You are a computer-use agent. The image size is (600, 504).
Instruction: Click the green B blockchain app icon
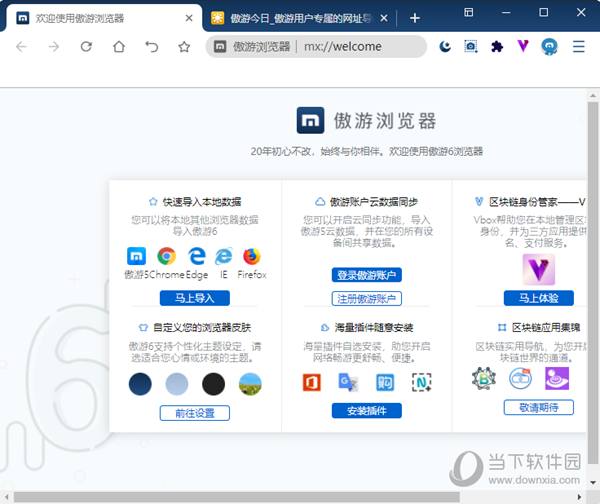(x=484, y=378)
